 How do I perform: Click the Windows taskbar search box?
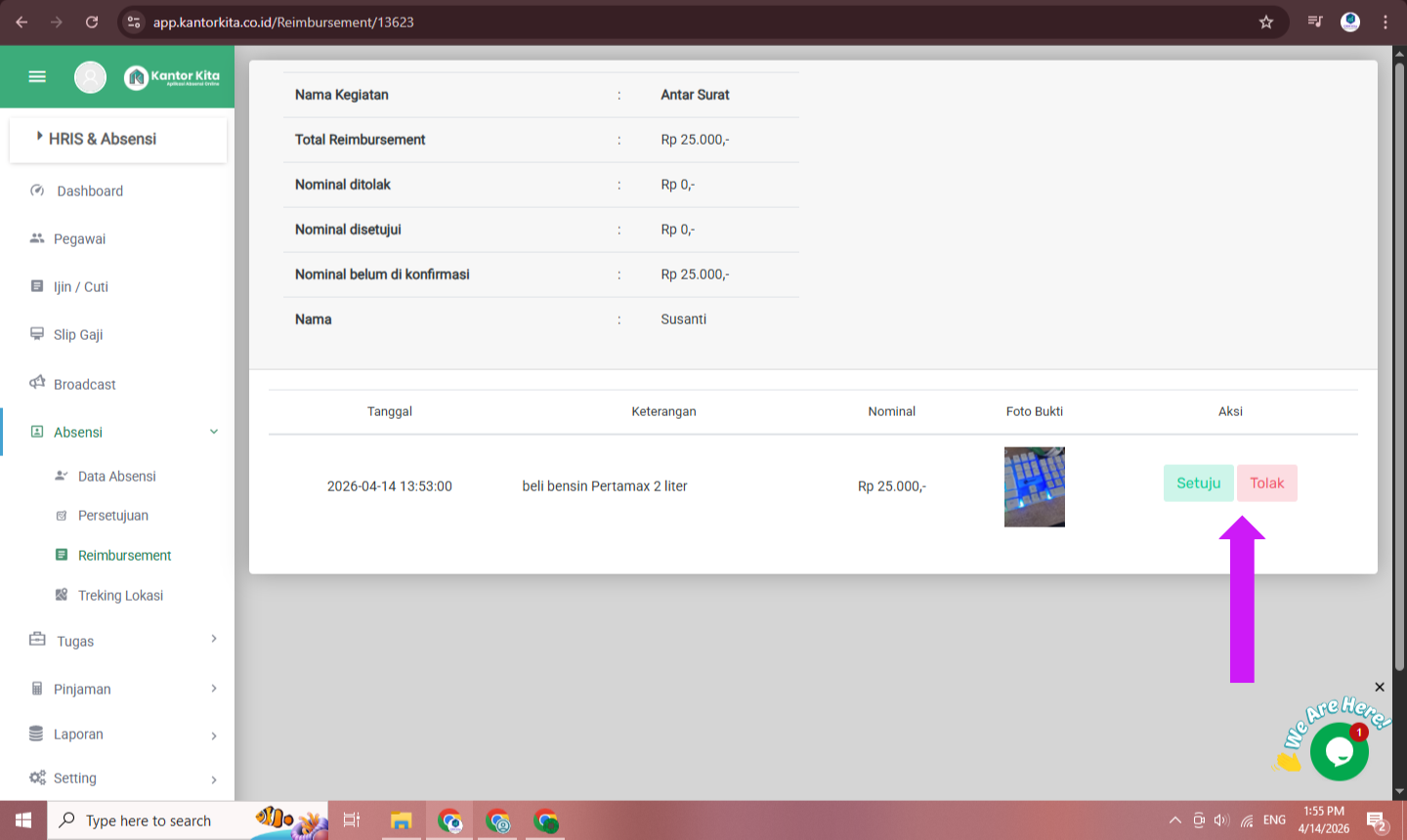[x=149, y=820]
